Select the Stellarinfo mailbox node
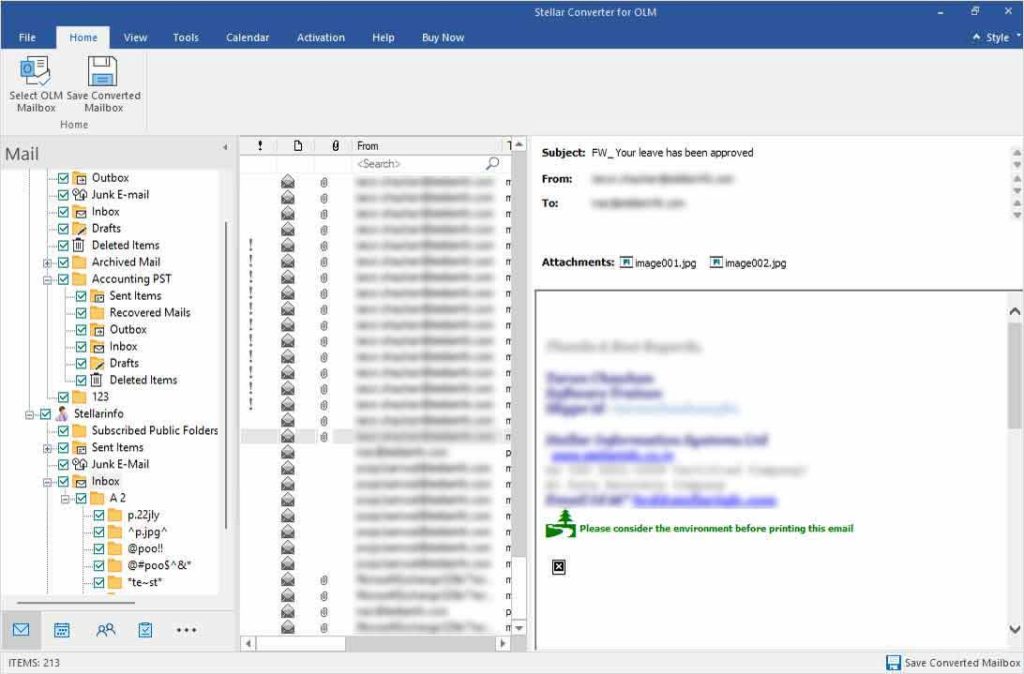This screenshot has width=1024, height=674. pos(99,413)
